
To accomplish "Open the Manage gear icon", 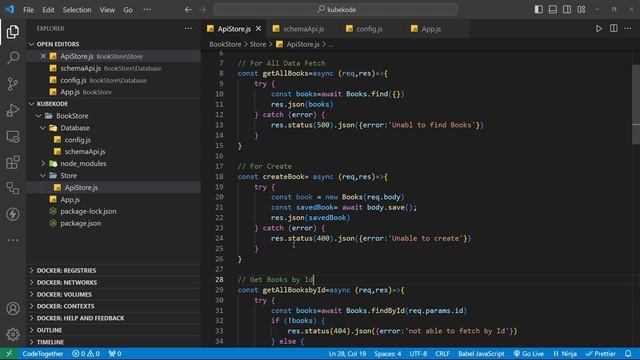I will [13, 334].
